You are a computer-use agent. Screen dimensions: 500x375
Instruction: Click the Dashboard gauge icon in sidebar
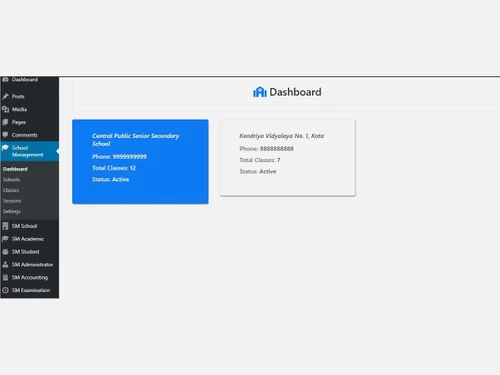coord(5,79)
